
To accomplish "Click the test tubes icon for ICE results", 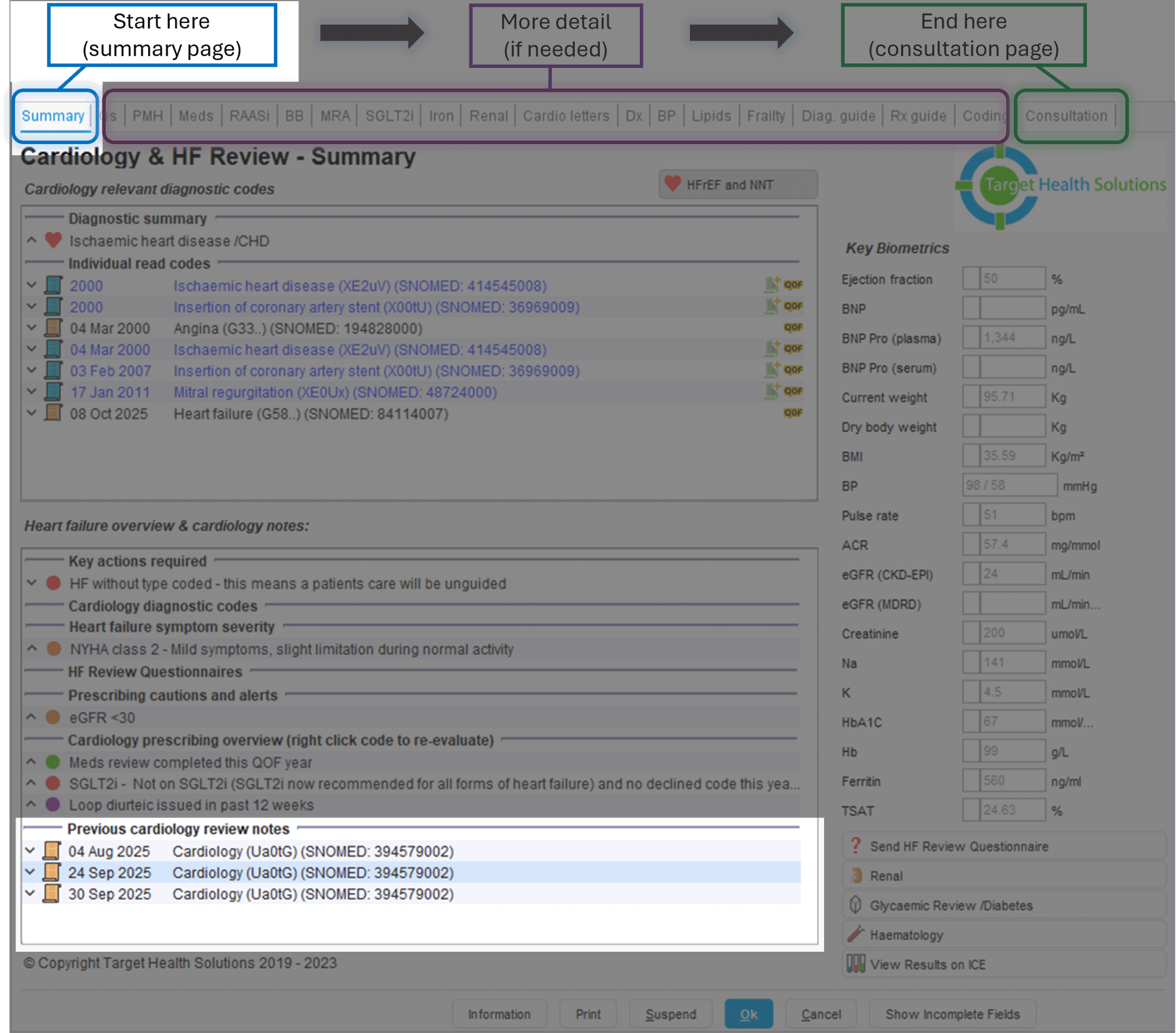I will pos(855,964).
